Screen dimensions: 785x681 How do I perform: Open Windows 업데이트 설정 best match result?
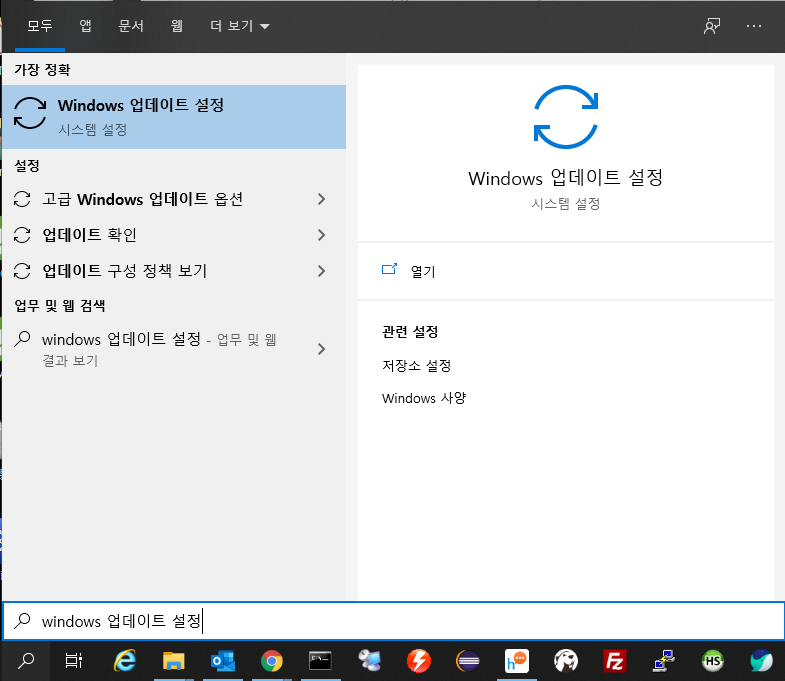[174, 117]
